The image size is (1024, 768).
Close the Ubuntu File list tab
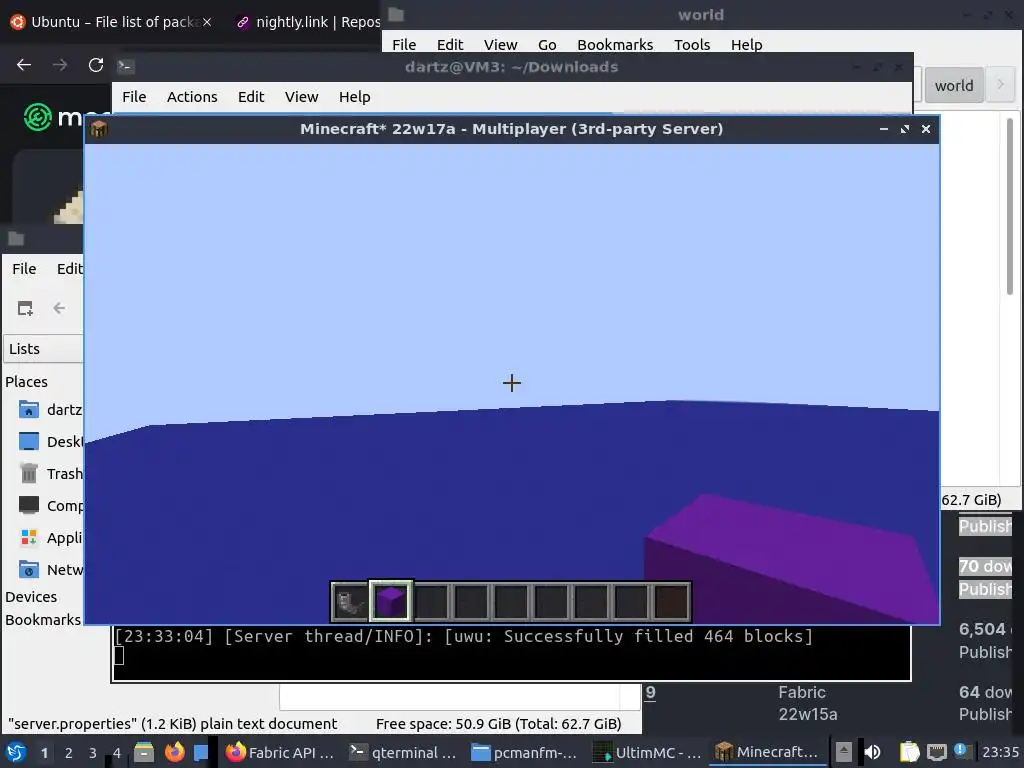click(206, 22)
